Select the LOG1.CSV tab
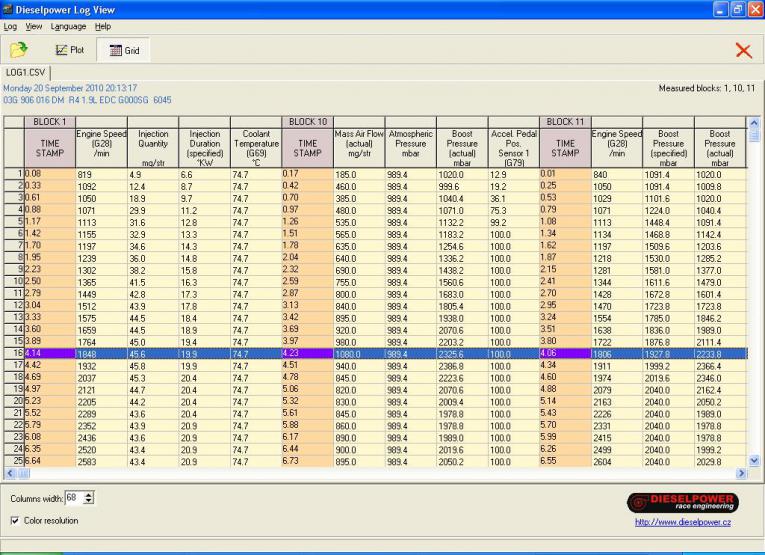 (25, 73)
